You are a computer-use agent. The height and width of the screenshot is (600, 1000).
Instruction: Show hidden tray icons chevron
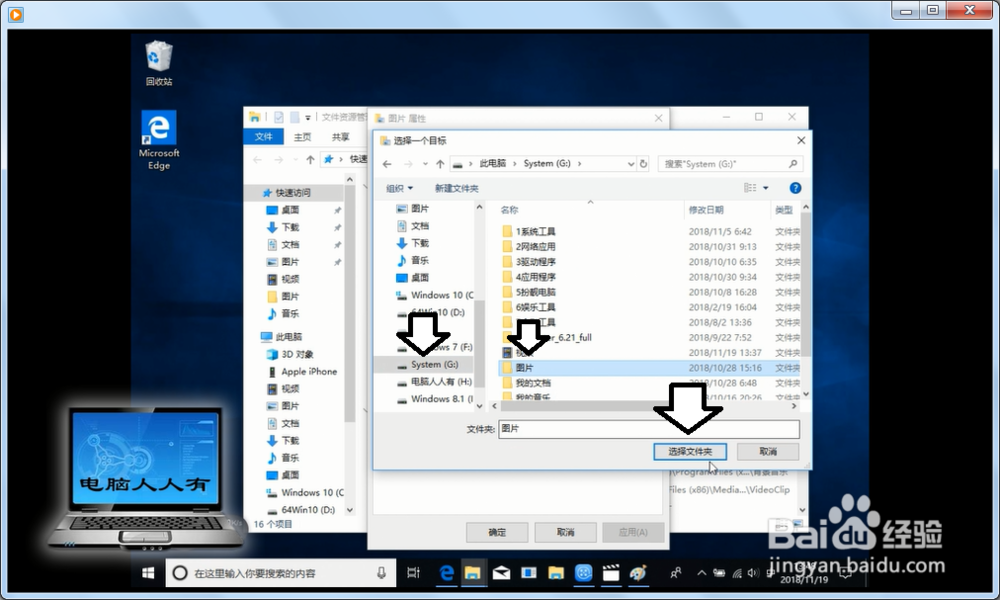(x=702, y=573)
